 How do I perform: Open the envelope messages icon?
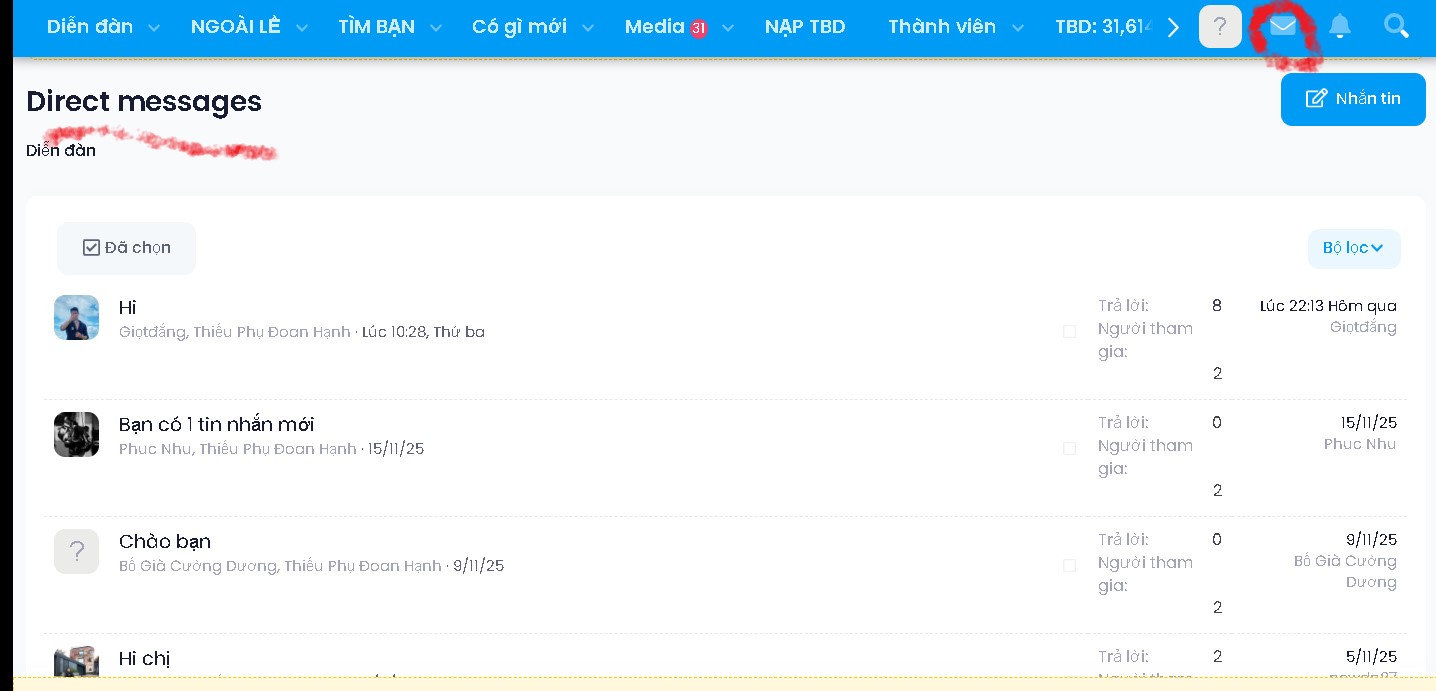click(x=1282, y=27)
